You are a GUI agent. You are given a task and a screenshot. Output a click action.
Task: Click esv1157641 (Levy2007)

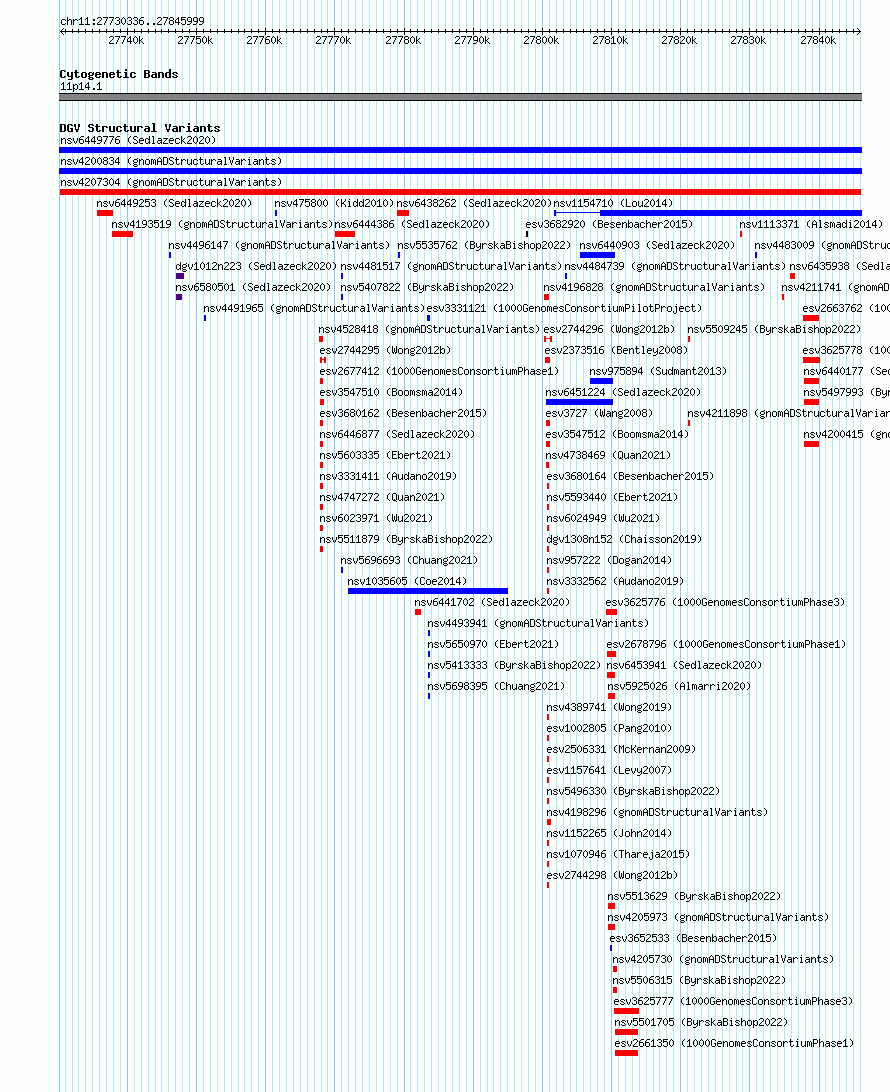pos(609,770)
